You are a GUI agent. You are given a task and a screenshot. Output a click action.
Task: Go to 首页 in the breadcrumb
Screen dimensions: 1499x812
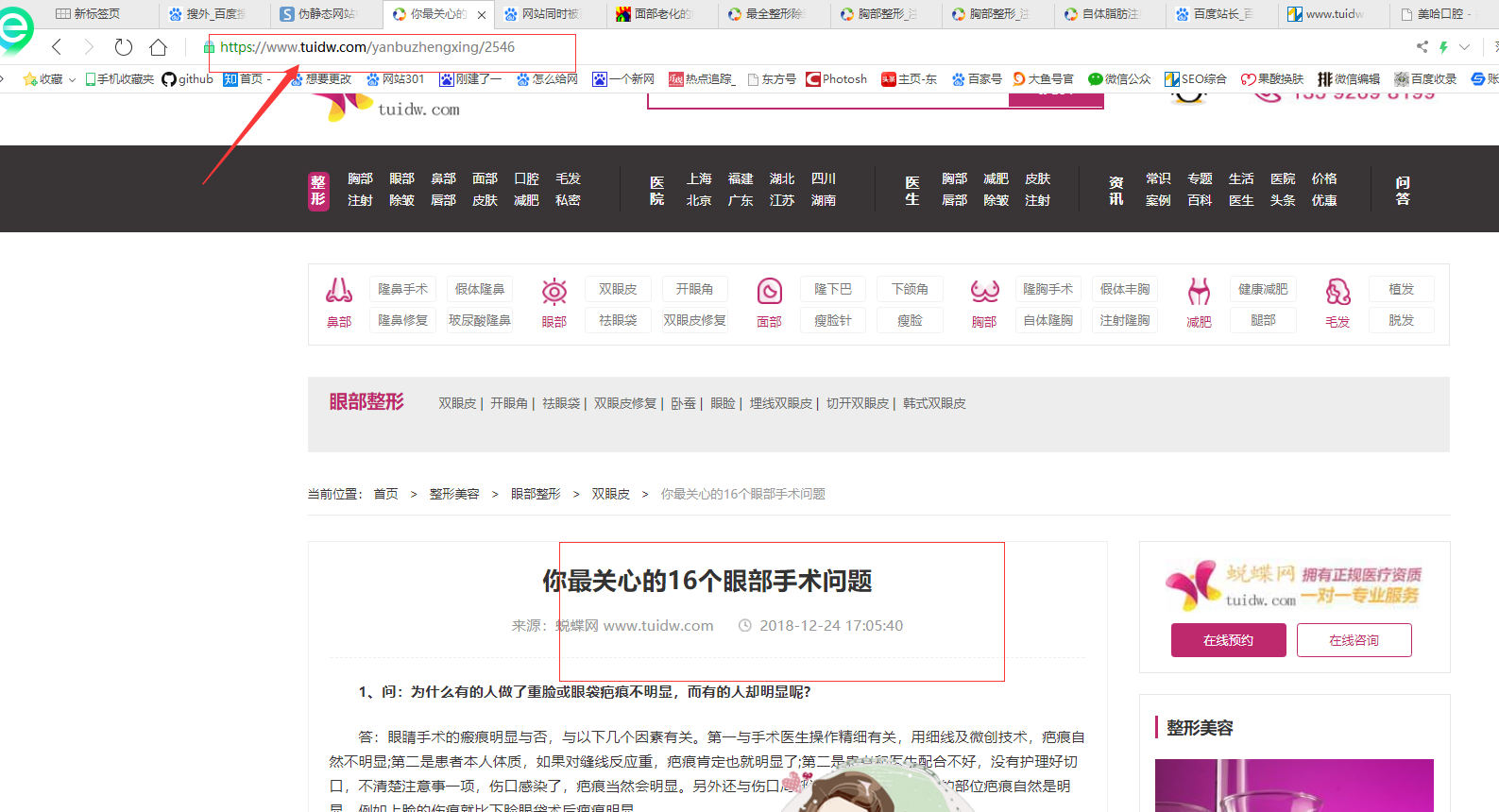386,494
